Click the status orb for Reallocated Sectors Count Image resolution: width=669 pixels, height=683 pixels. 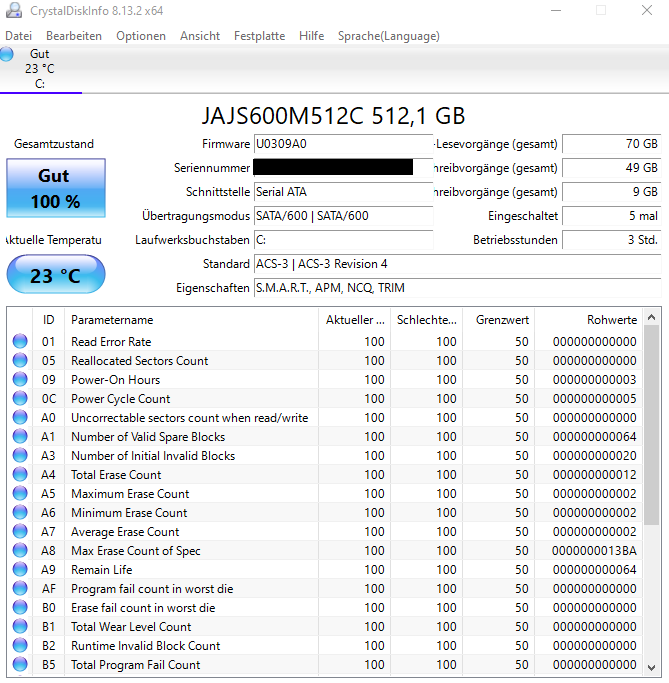click(20, 360)
